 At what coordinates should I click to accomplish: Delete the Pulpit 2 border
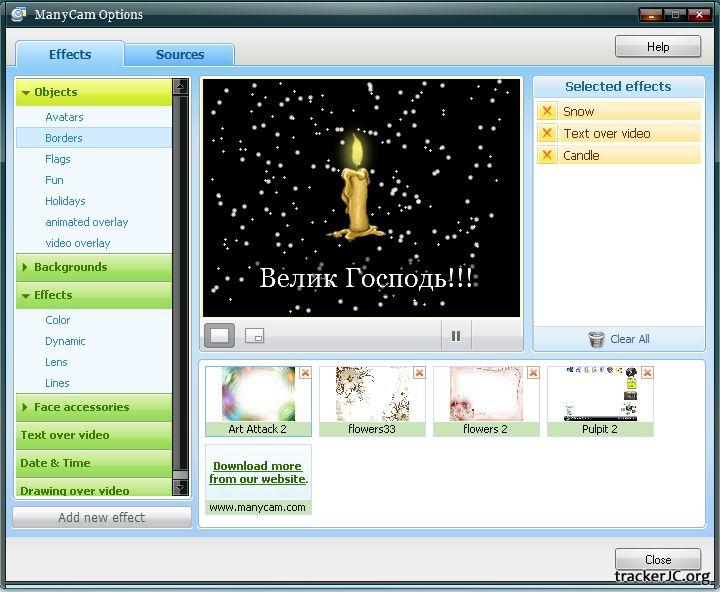tap(647, 373)
